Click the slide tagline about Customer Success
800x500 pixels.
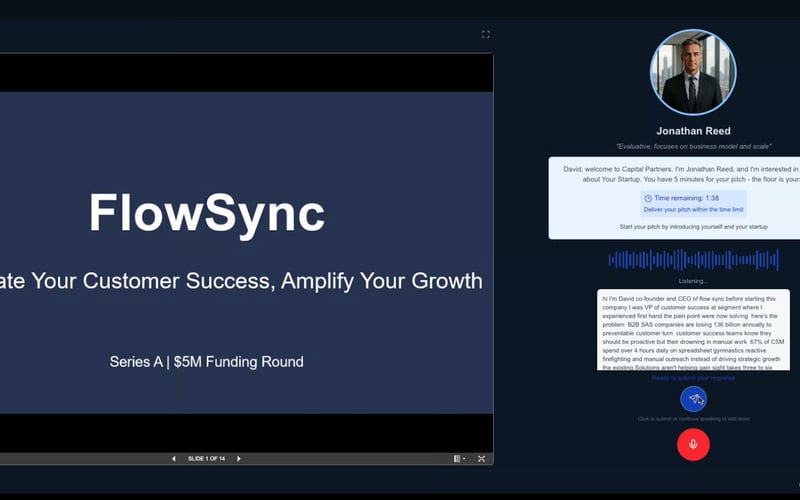[x=241, y=281]
